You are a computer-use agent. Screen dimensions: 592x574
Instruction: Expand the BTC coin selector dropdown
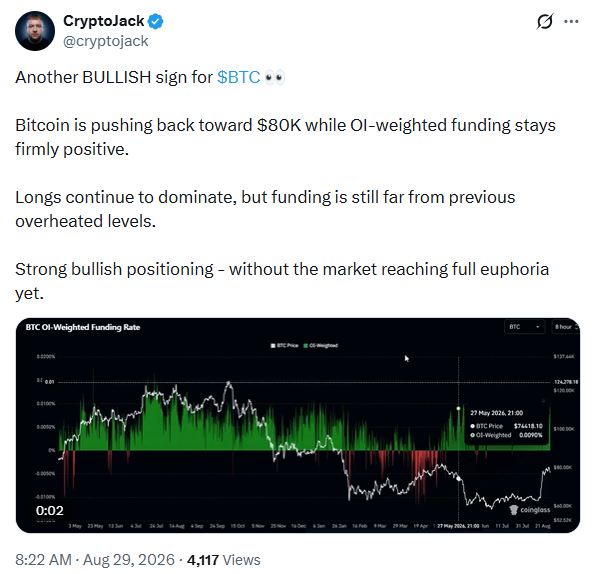pyautogui.click(x=525, y=327)
